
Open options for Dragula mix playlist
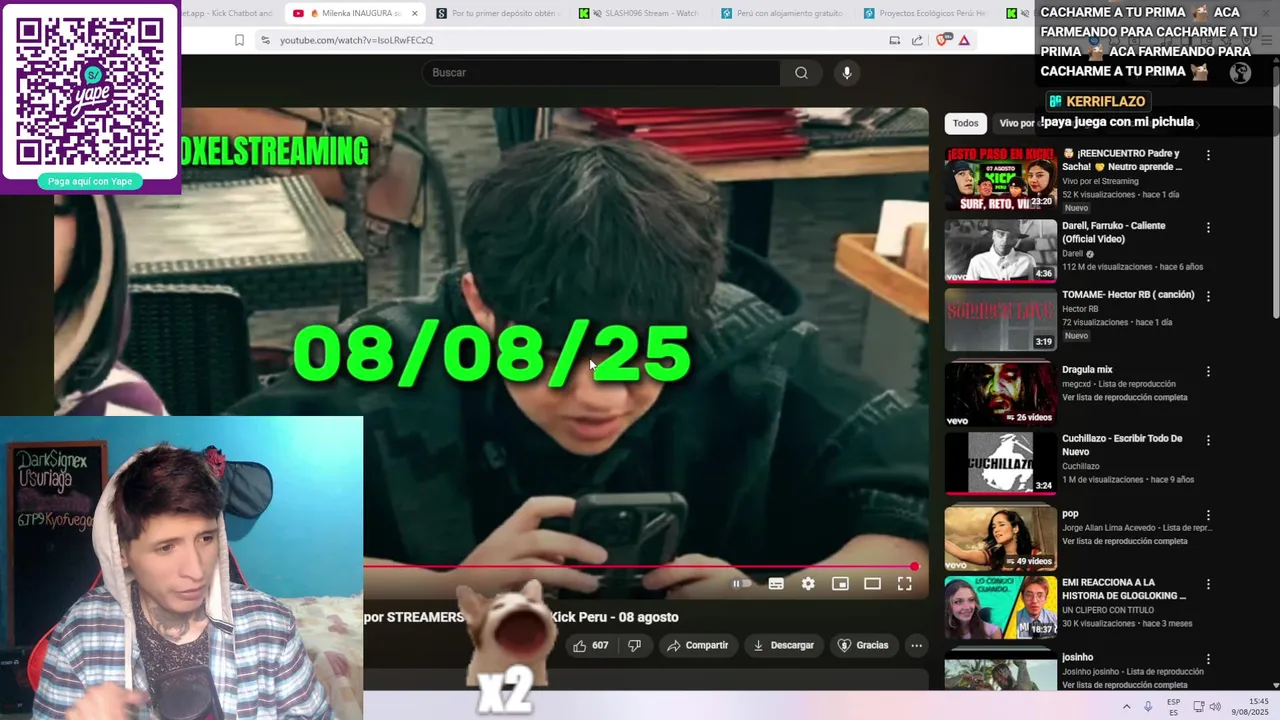[x=1208, y=371]
